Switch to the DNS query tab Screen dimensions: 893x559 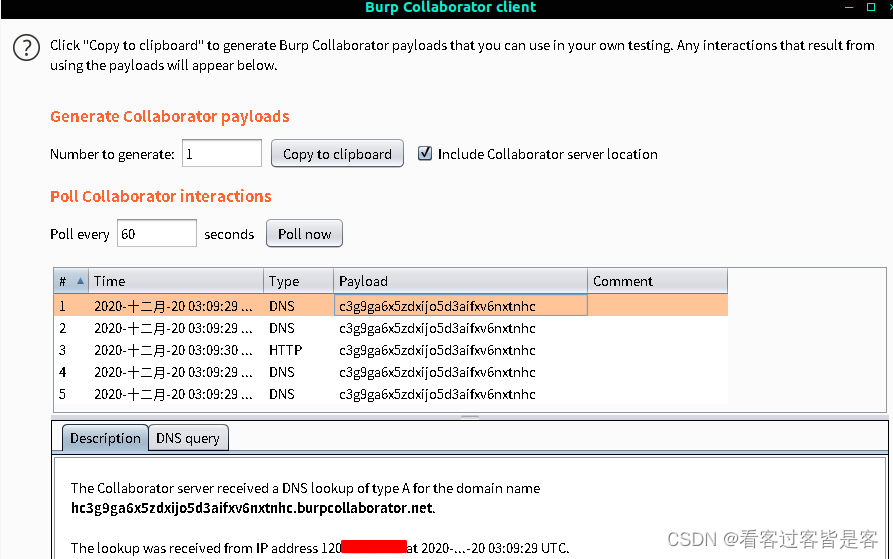188,438
